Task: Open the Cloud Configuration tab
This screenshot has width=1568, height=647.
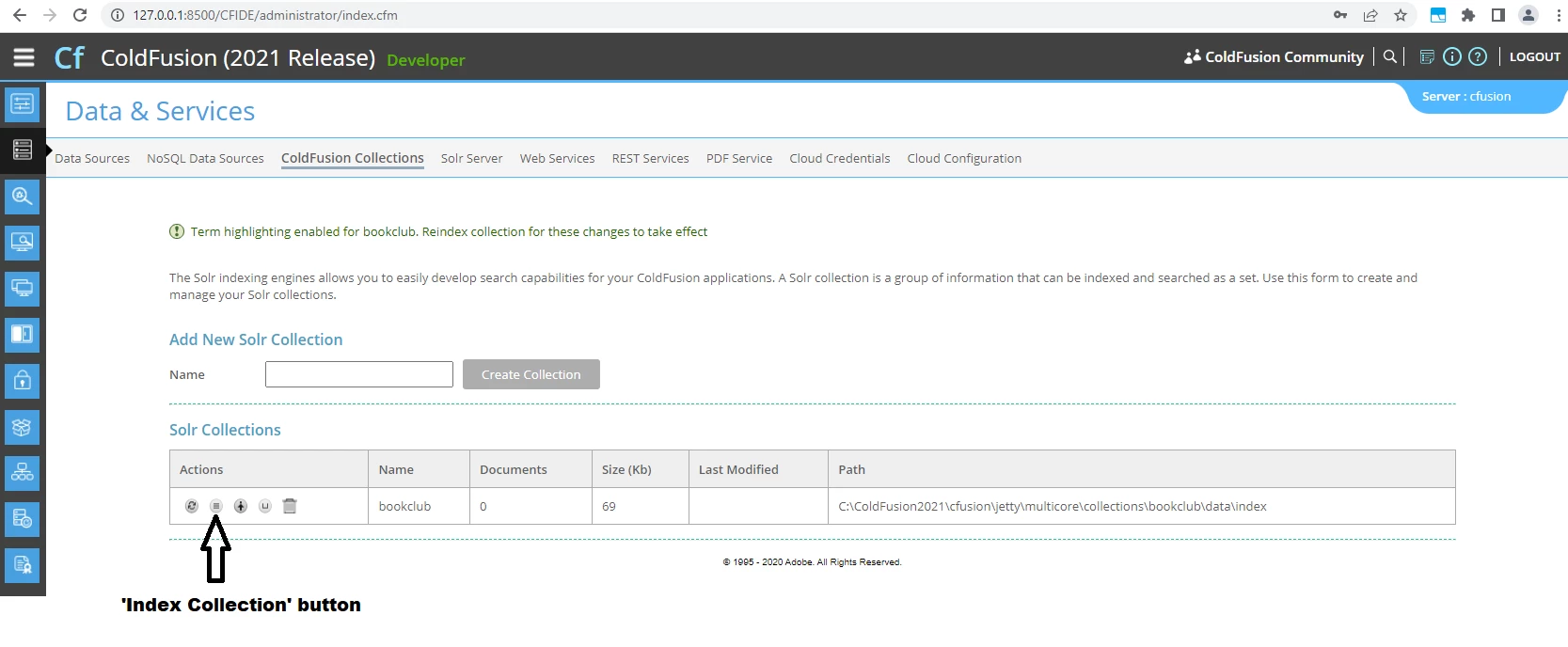Action: [964, 158]
